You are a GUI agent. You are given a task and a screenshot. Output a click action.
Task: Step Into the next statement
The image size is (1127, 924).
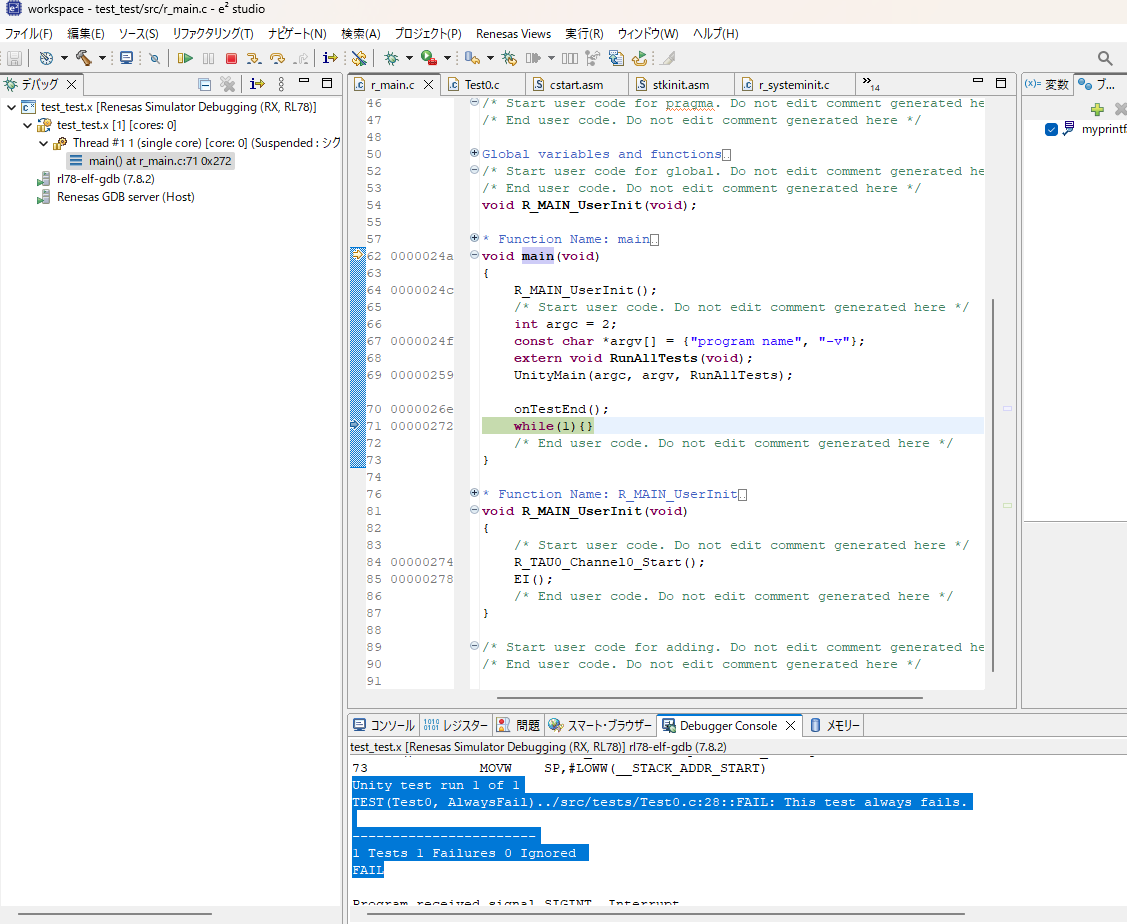[254, 57]
